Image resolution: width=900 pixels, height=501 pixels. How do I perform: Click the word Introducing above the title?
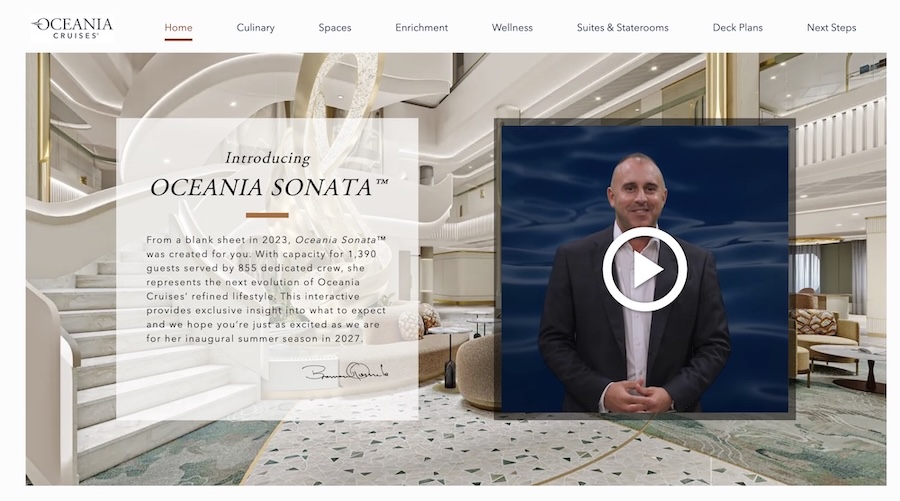coord(267,158)
